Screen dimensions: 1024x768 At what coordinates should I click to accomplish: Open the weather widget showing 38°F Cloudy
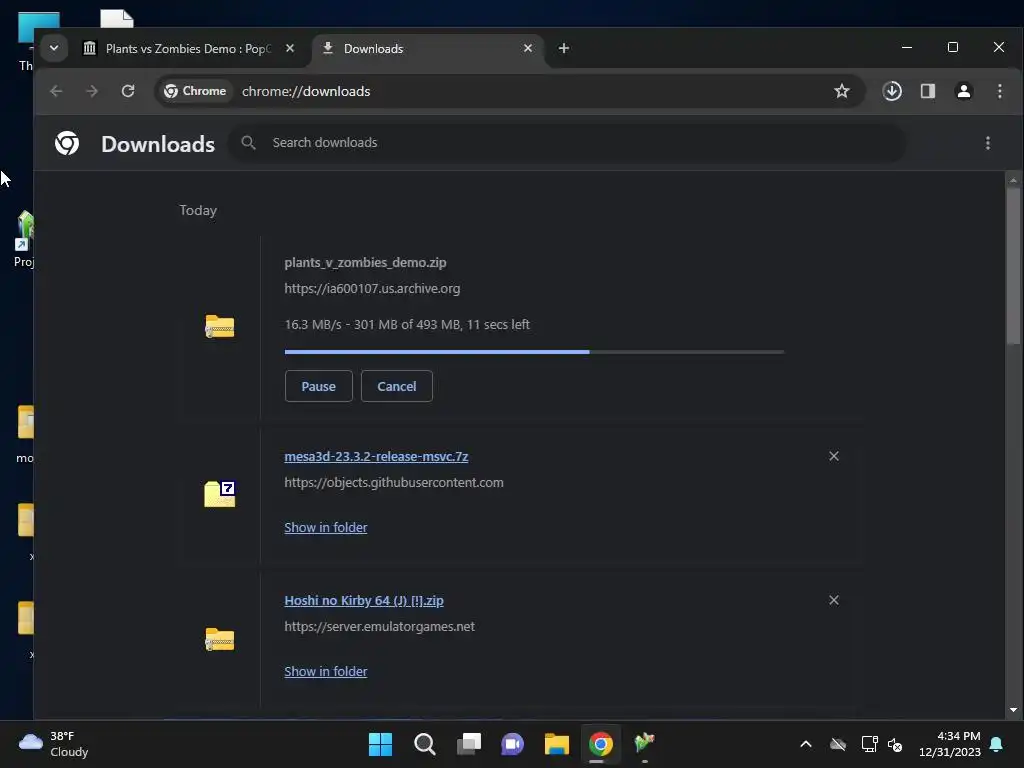(54, 744)
